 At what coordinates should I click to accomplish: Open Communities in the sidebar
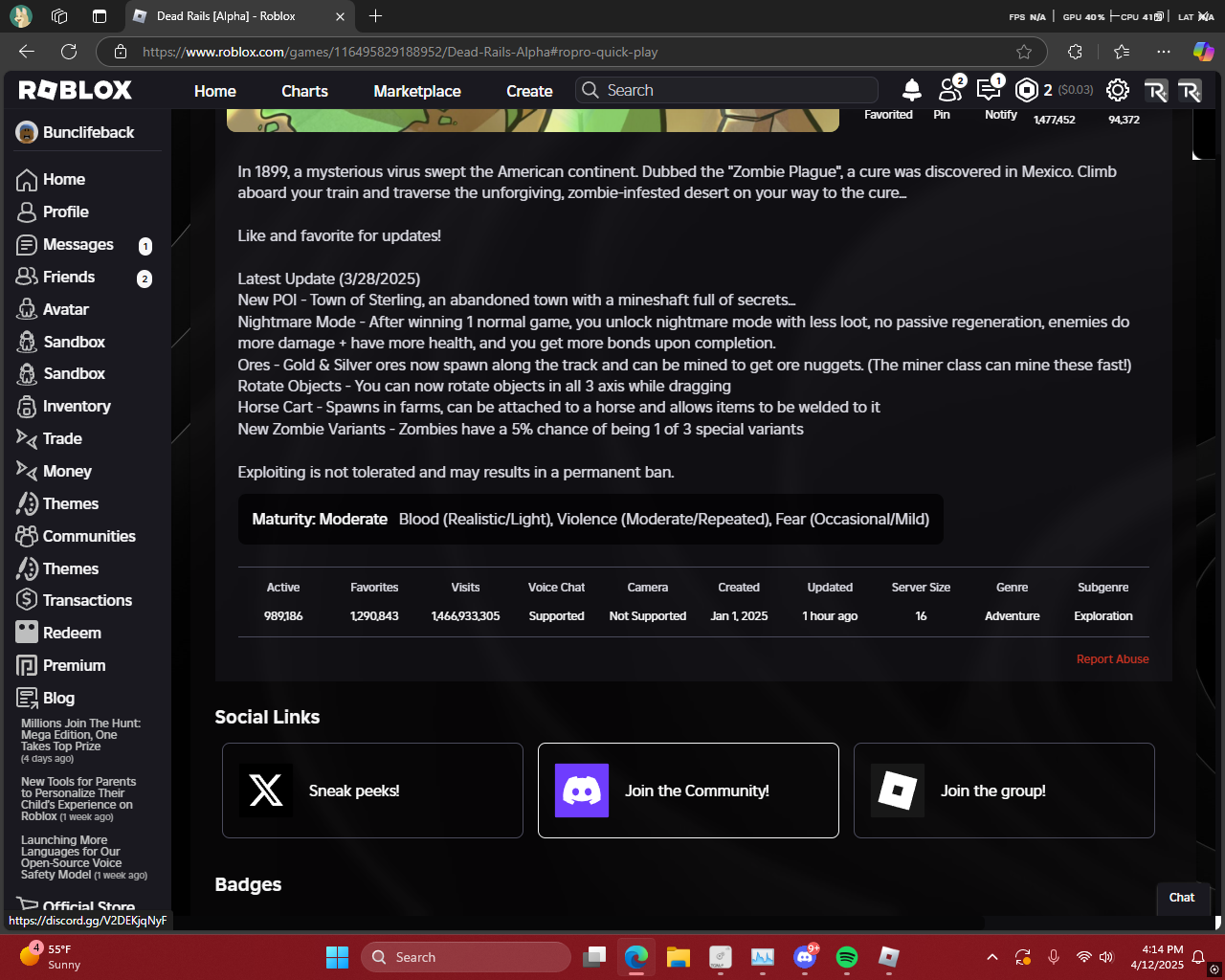89,536
